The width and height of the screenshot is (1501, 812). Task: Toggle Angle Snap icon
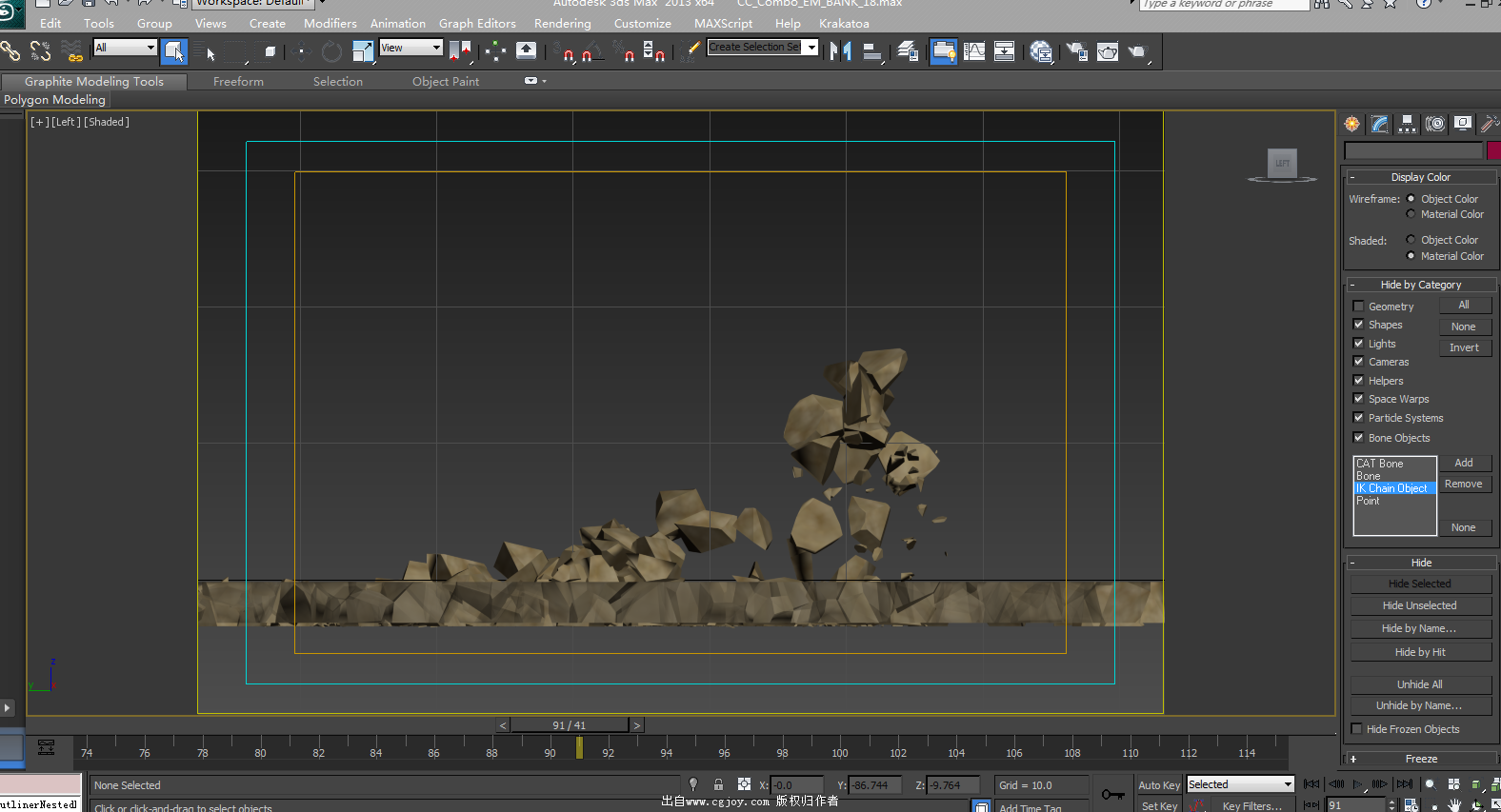tap(591, 51)
